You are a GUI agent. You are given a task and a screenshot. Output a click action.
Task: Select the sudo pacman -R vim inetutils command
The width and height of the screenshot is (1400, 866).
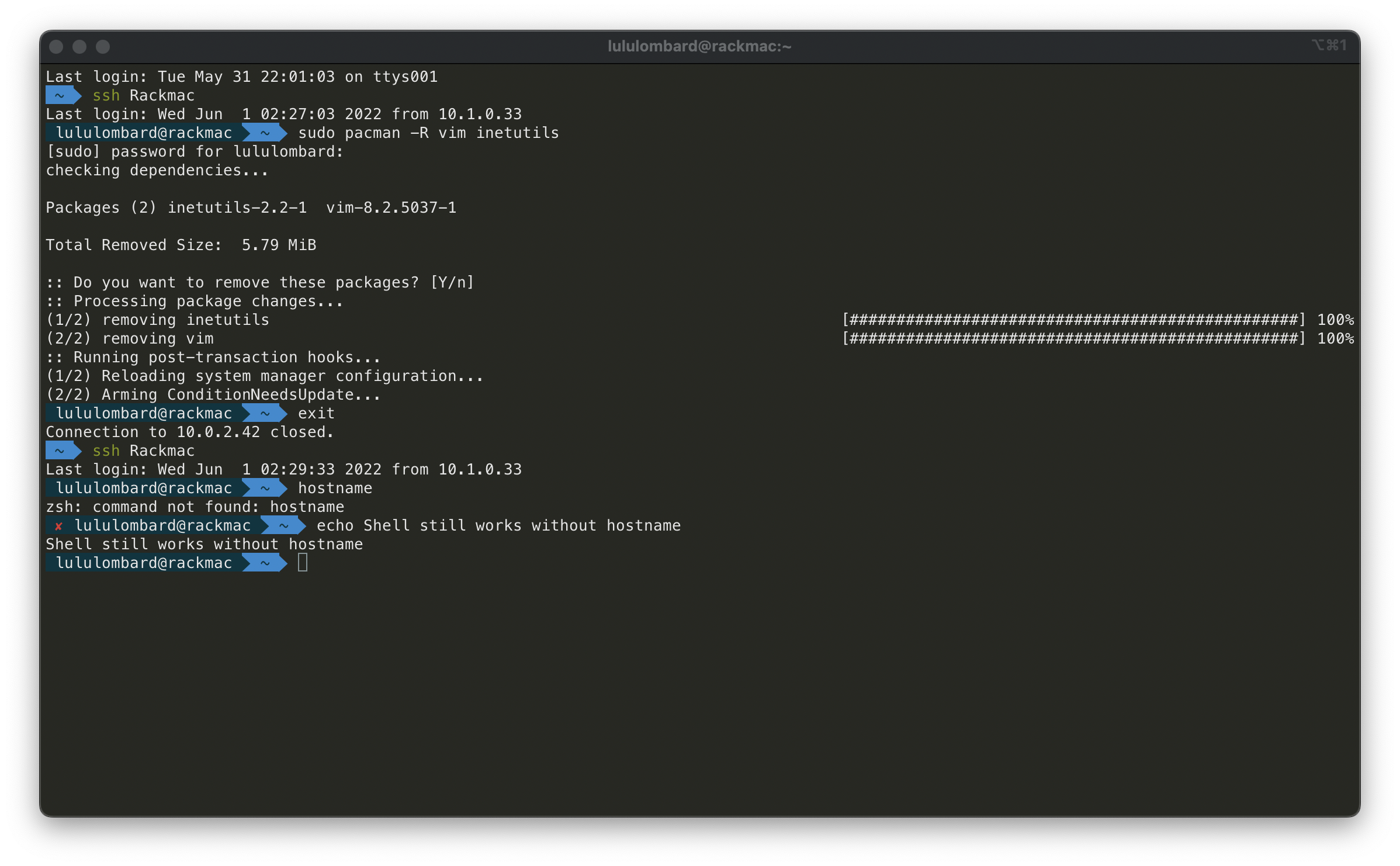click(428, 133)
